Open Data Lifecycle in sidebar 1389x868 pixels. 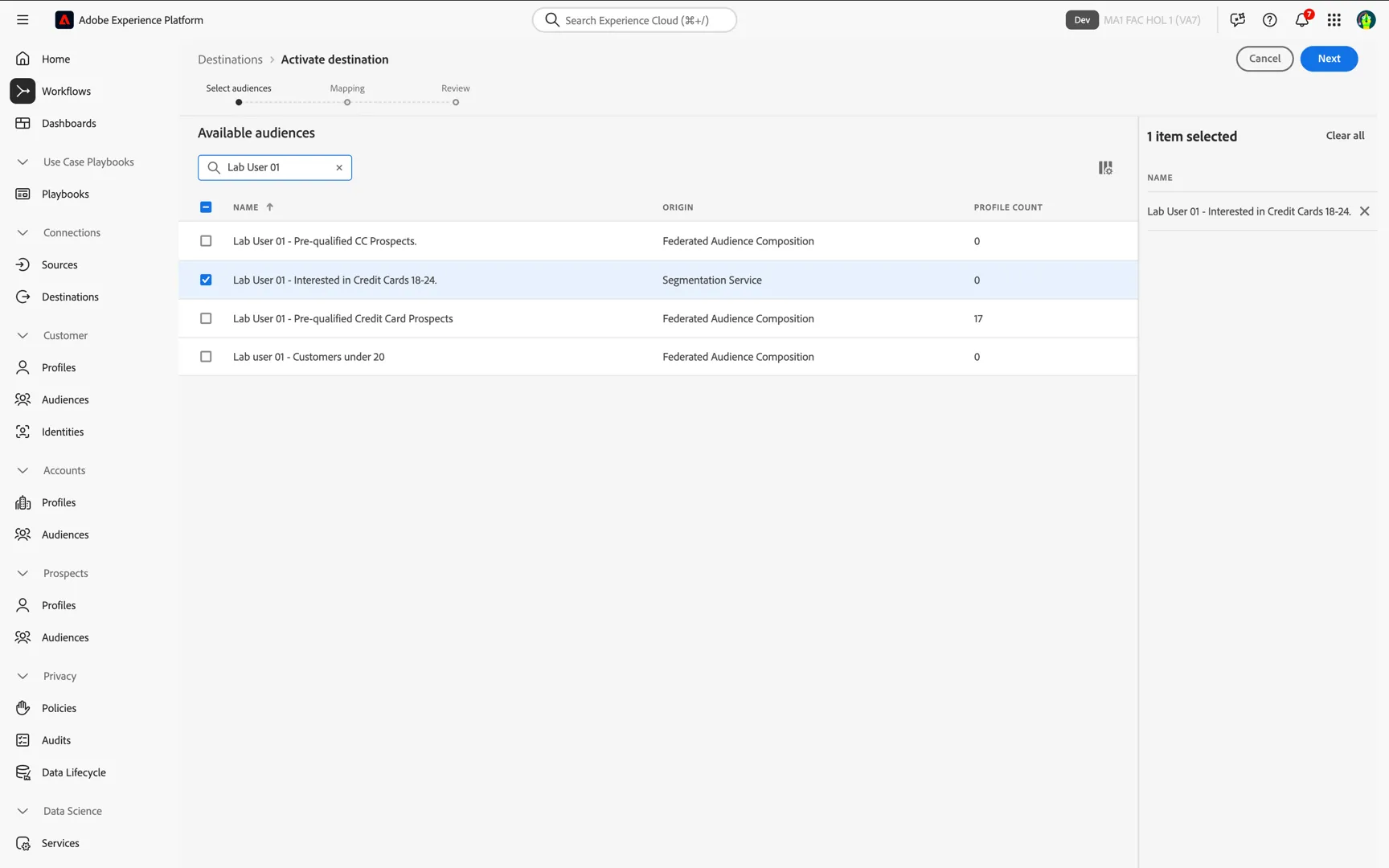pos(73,772)
